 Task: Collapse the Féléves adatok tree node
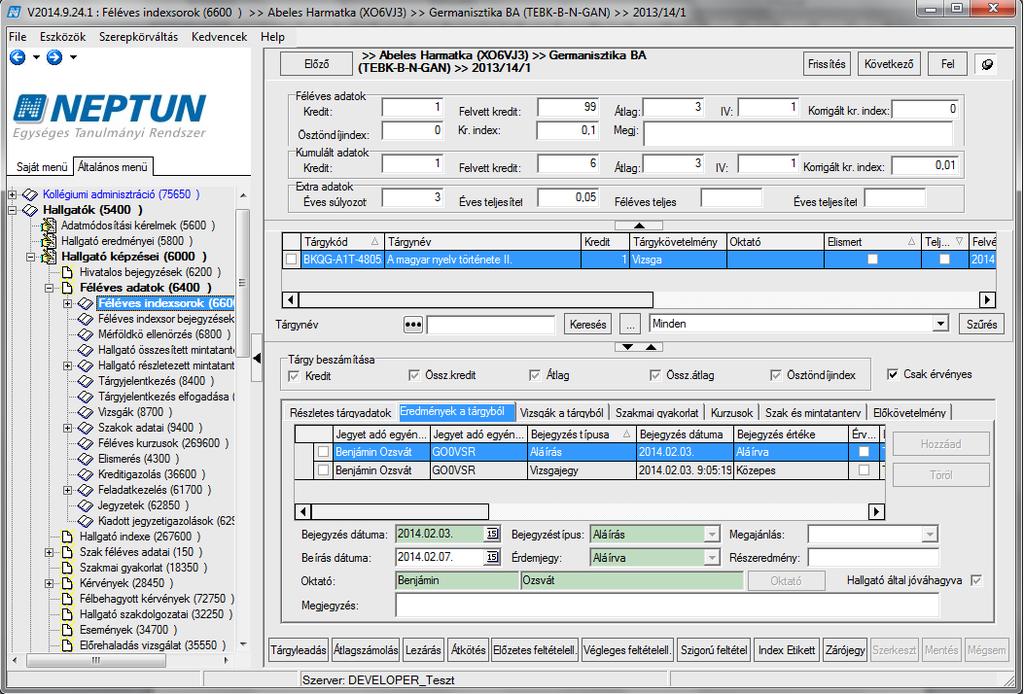click(x=49, y=288)
